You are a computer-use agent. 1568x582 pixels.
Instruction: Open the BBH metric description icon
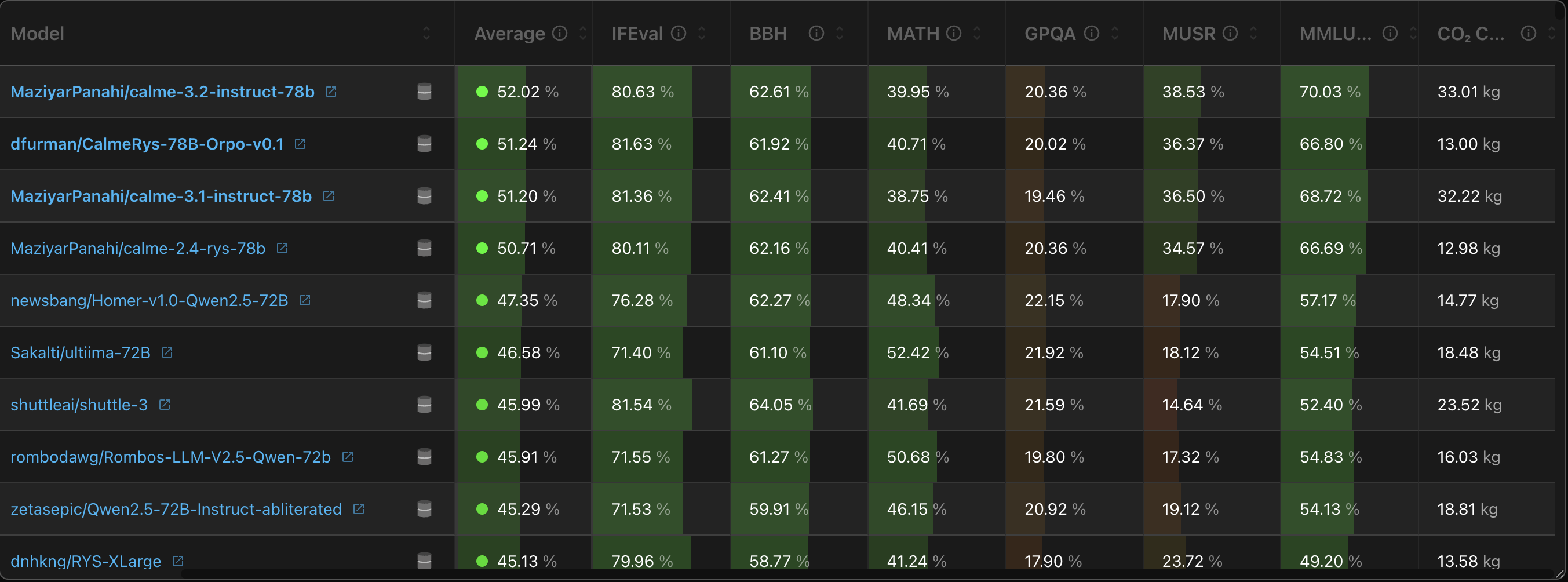(816, 34)
